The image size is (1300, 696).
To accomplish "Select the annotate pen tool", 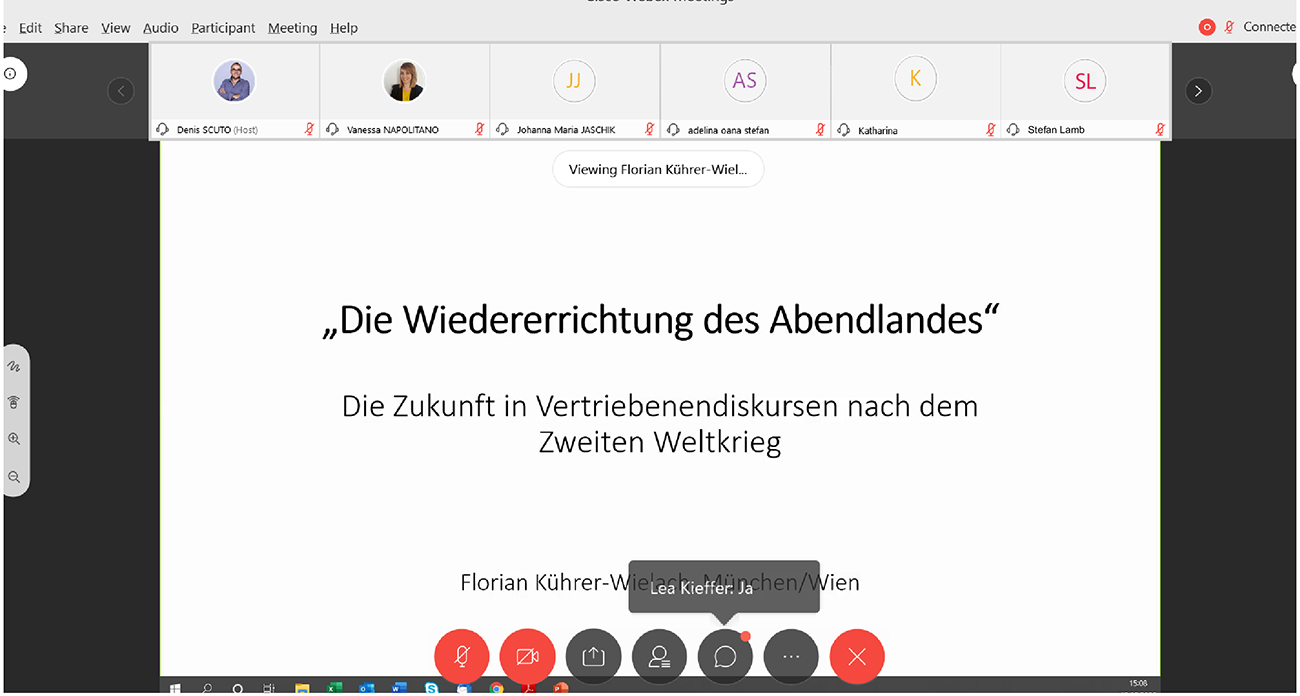I will [x=15, y=367].
